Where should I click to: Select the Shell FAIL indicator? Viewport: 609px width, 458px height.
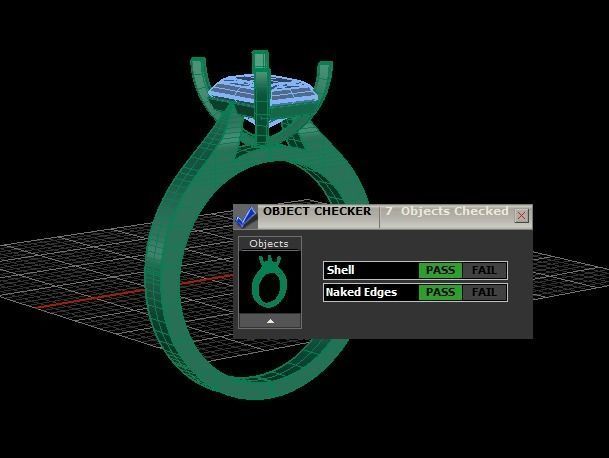[x=484, y=270]
